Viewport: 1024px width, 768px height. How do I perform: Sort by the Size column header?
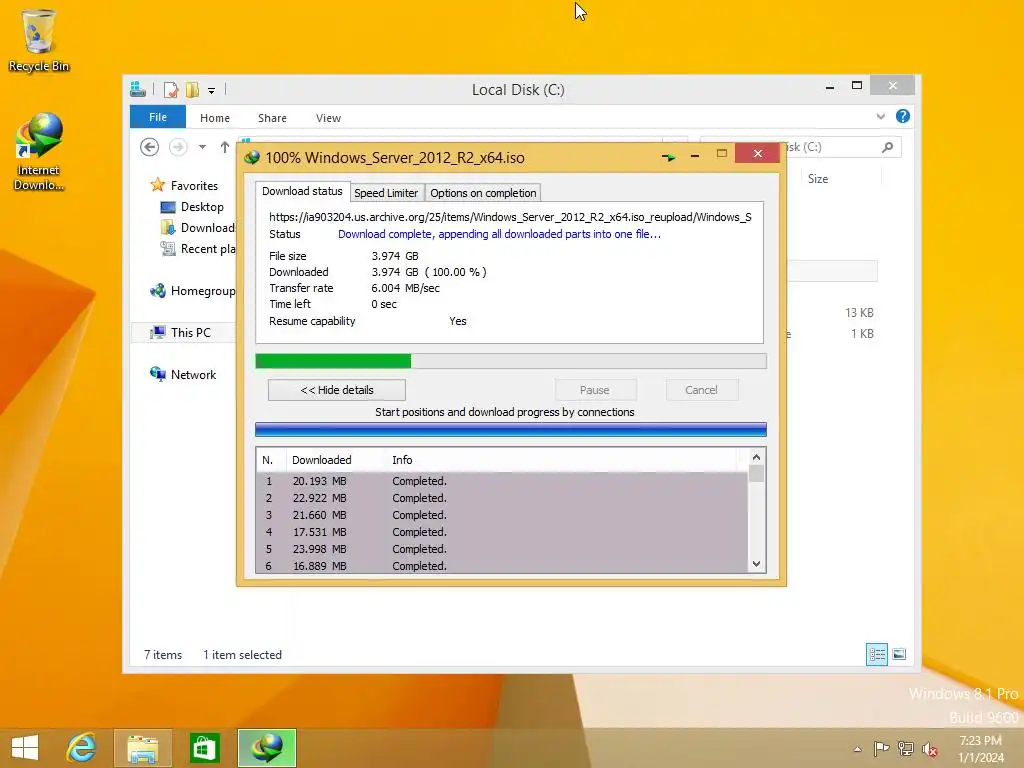point(818,179)
